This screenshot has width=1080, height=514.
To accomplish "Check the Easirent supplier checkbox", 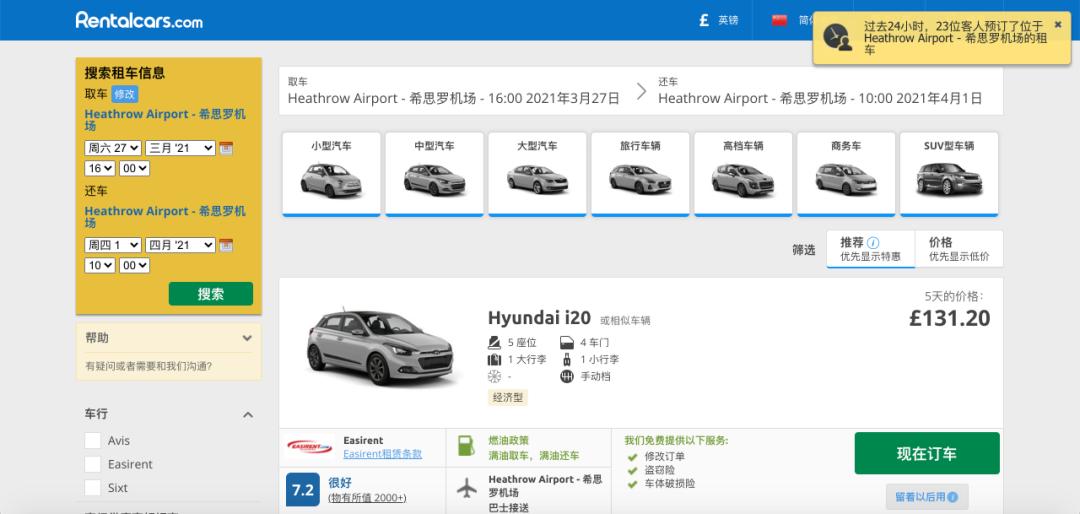I will [93, 464].
